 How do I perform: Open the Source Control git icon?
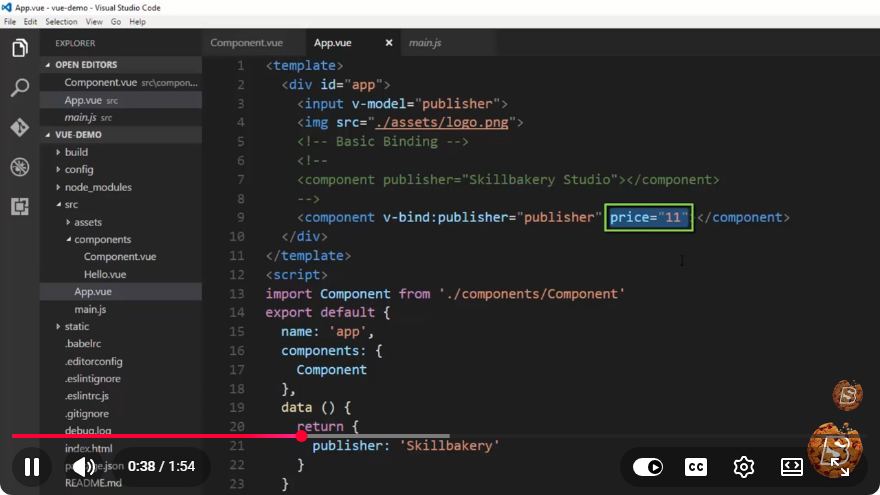click(20, 127)
